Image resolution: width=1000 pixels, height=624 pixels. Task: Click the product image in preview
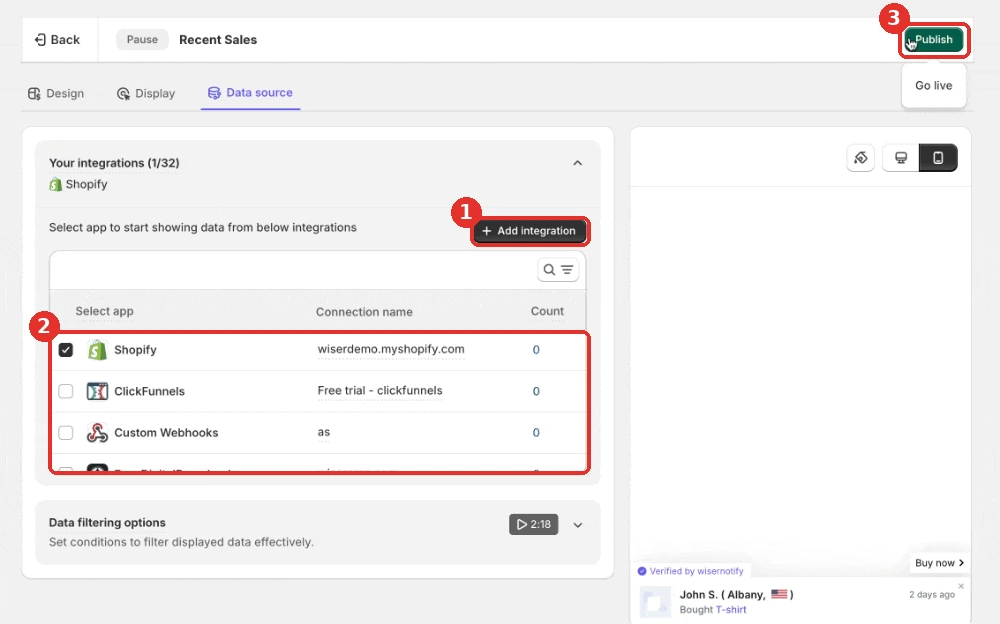(x=655, y=602)
